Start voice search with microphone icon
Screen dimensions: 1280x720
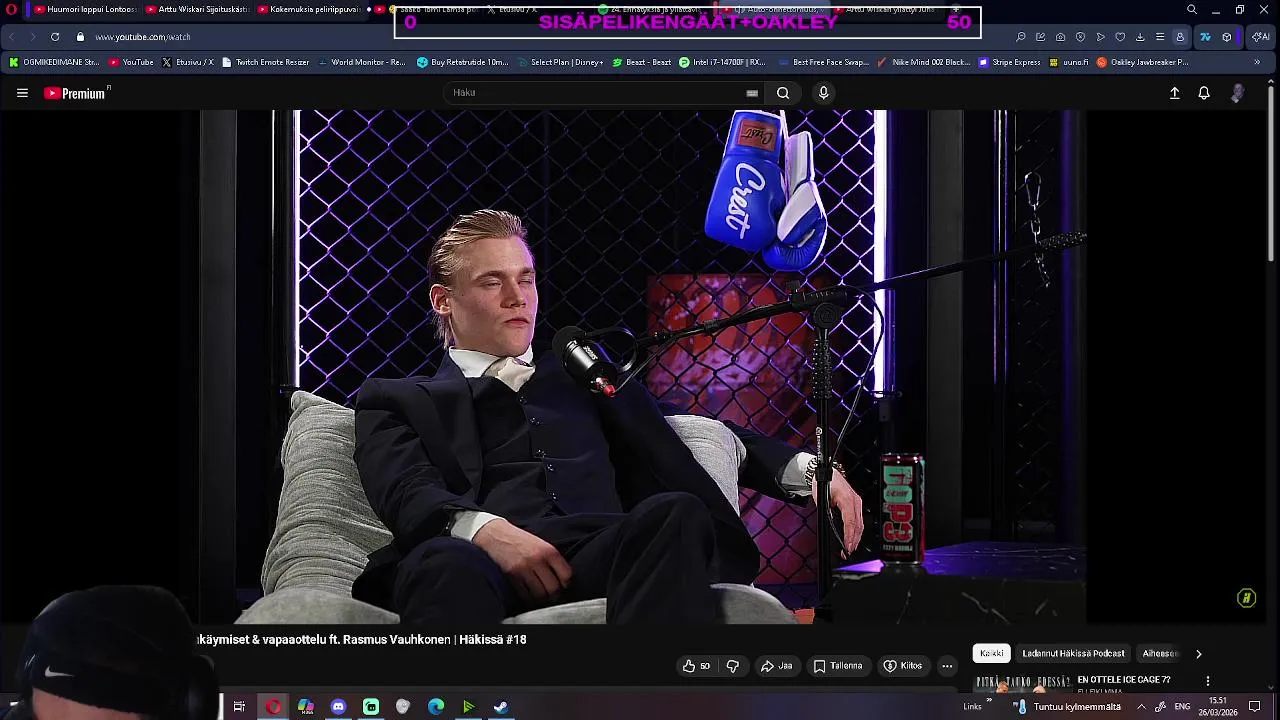[x=824, y=93]
